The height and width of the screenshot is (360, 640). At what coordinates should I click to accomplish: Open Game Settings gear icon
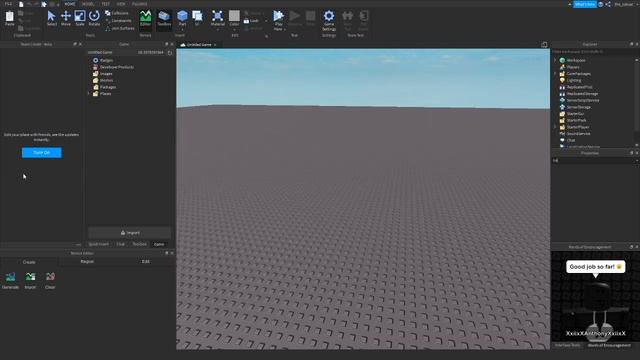[329, 20]
